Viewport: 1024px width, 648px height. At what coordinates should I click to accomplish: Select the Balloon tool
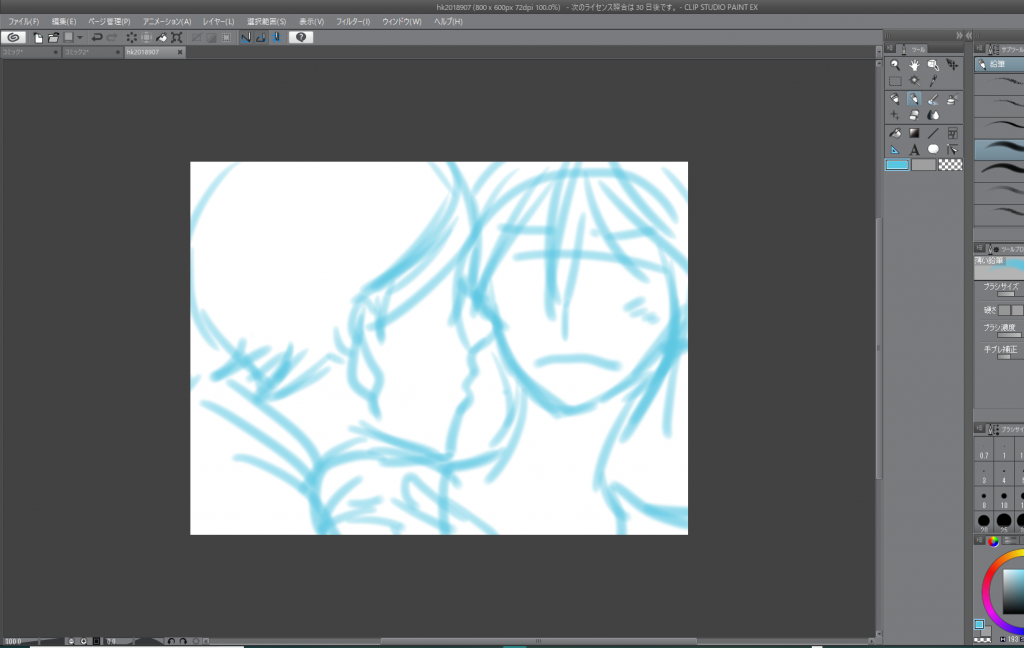(933, 149)
